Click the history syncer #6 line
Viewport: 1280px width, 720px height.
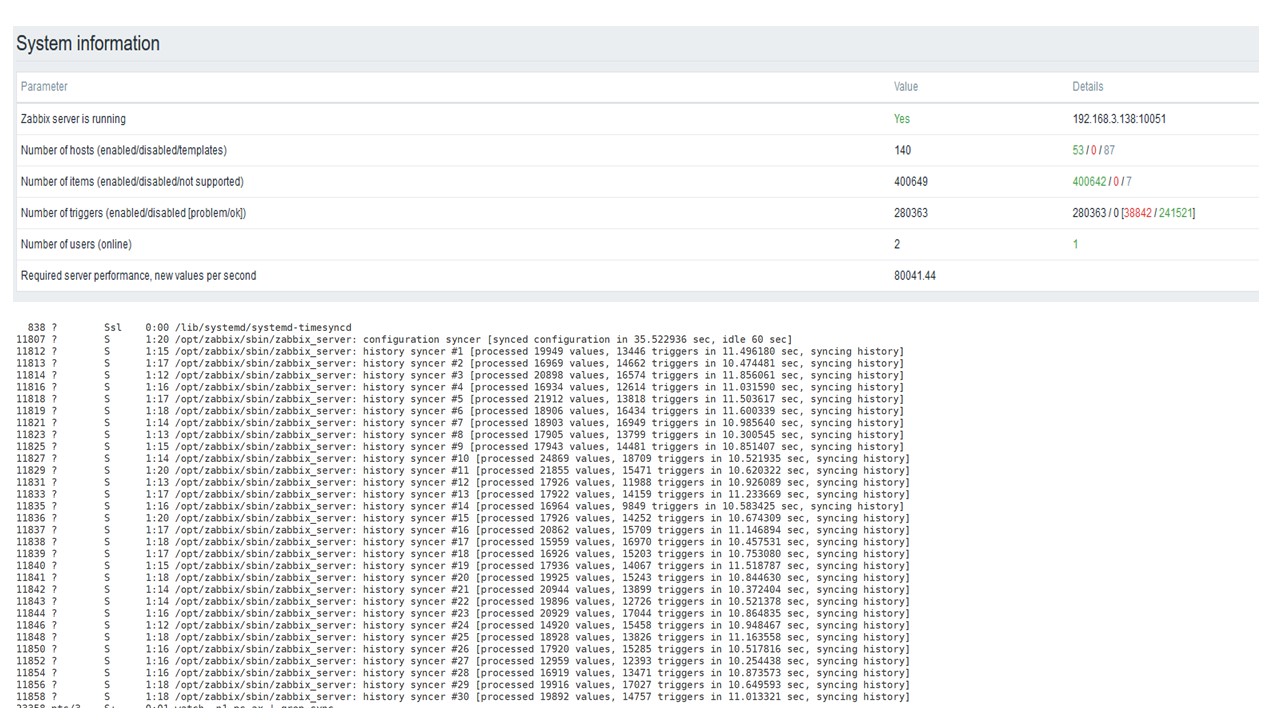(460, 411)
